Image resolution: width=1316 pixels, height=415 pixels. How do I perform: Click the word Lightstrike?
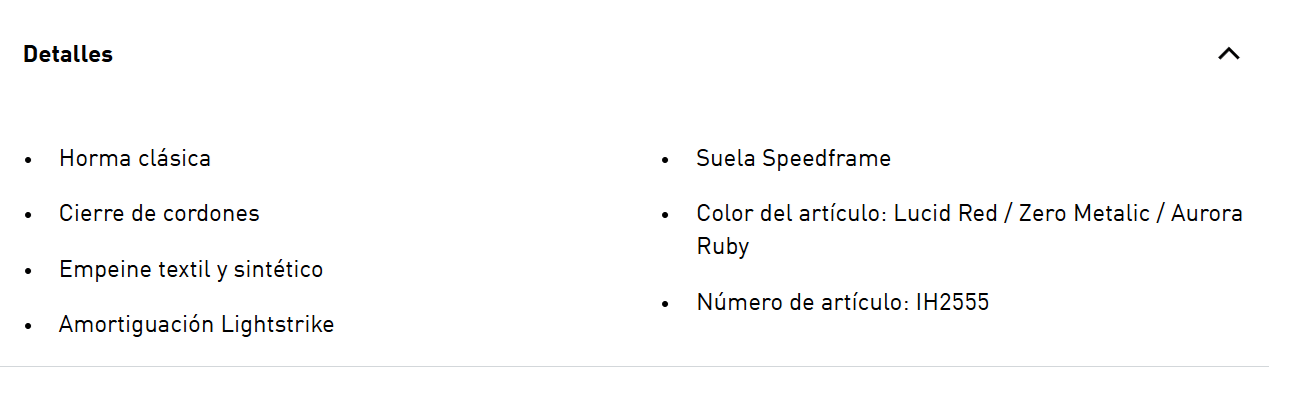pos(278,324)
